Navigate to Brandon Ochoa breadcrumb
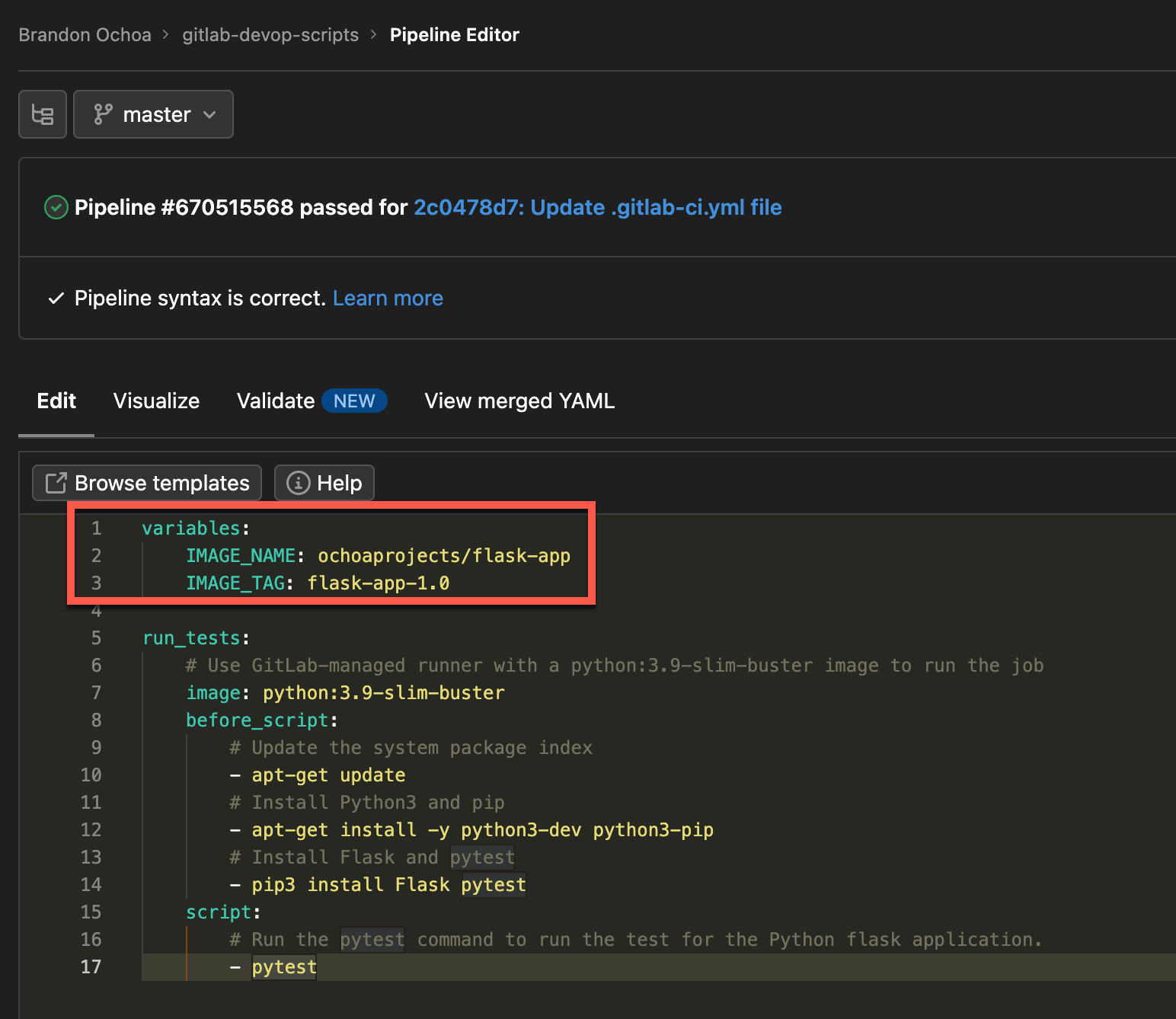 (x=85, y=34)
